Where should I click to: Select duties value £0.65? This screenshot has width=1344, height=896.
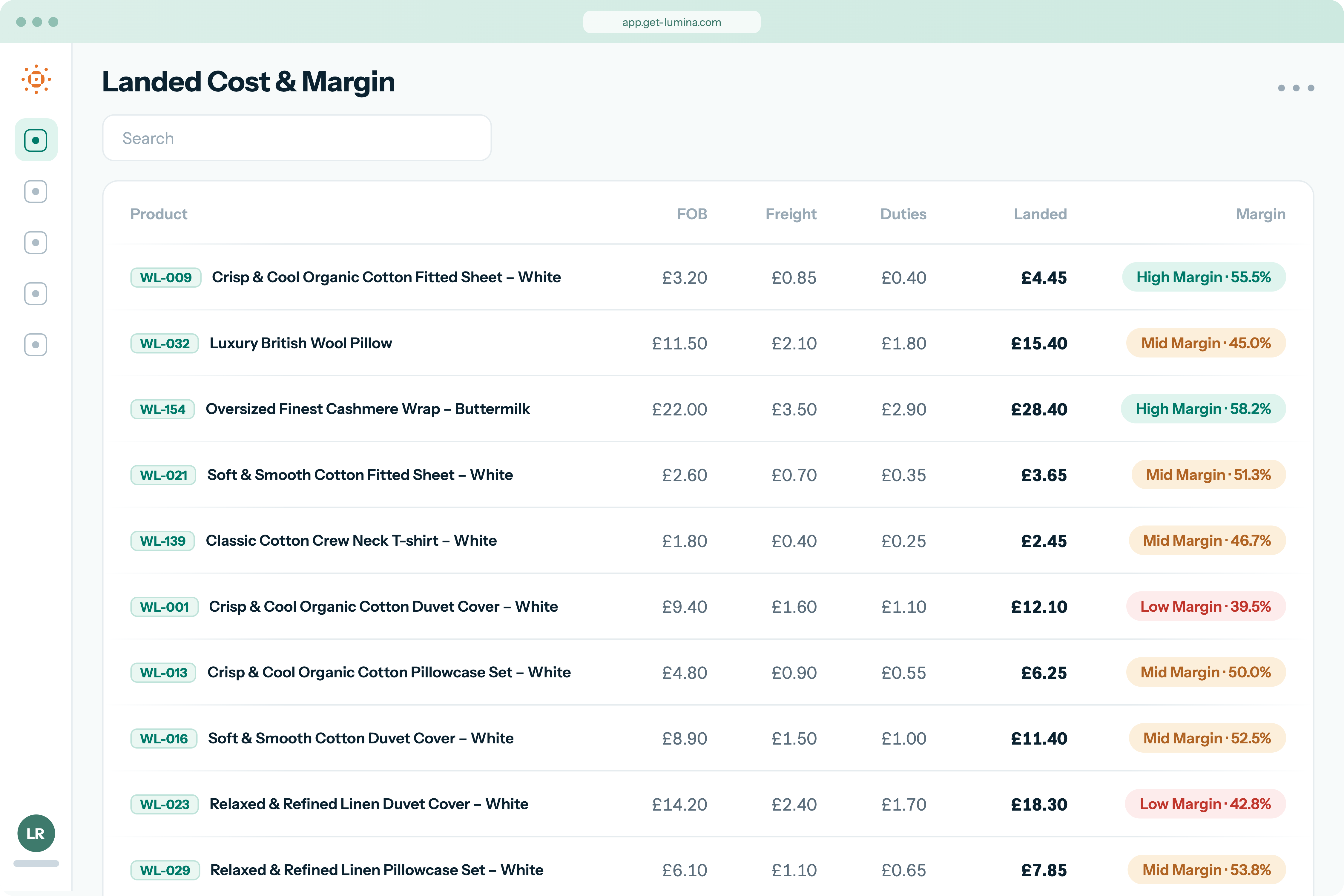(903, 870)
